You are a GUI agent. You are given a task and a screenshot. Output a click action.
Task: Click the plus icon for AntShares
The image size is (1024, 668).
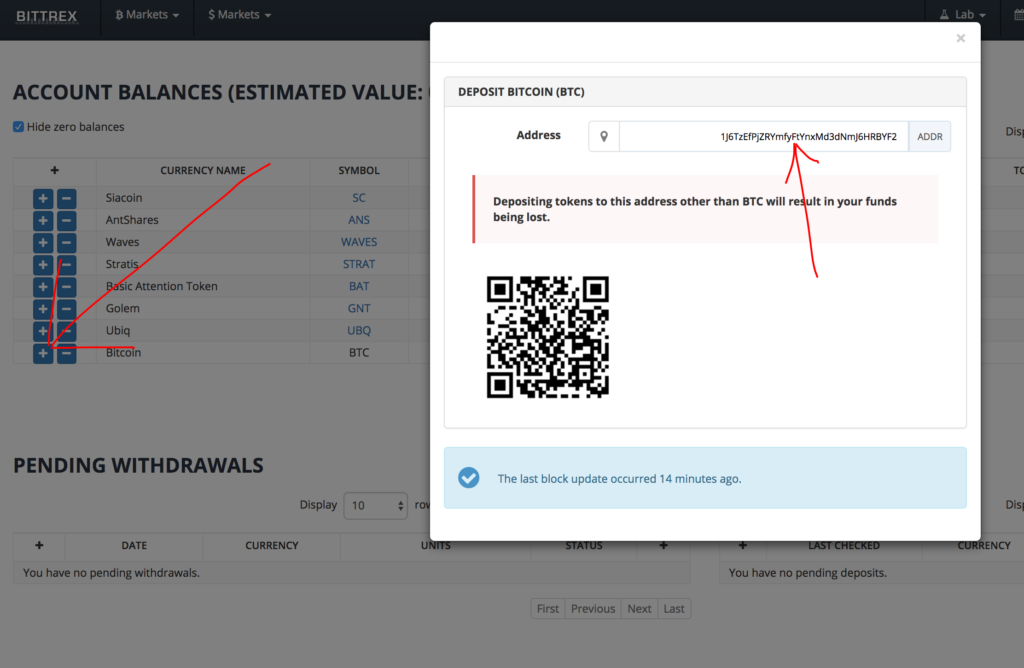[x=43, y=221]
